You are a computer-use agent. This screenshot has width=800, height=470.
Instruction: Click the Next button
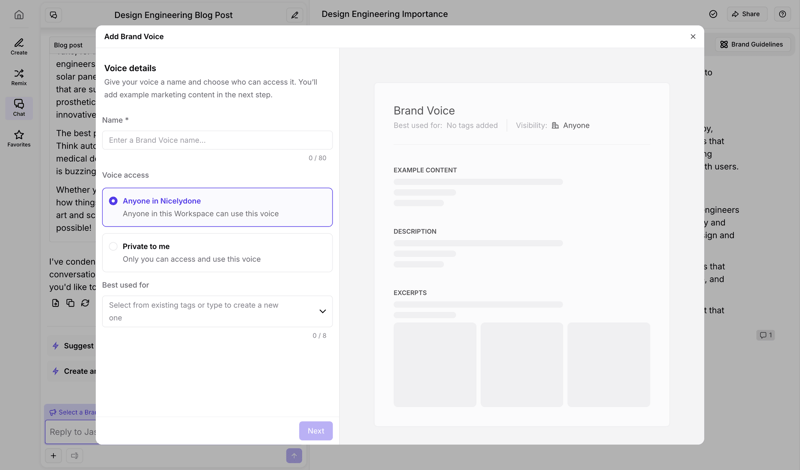pyautogui.click(x=315, y=431)
